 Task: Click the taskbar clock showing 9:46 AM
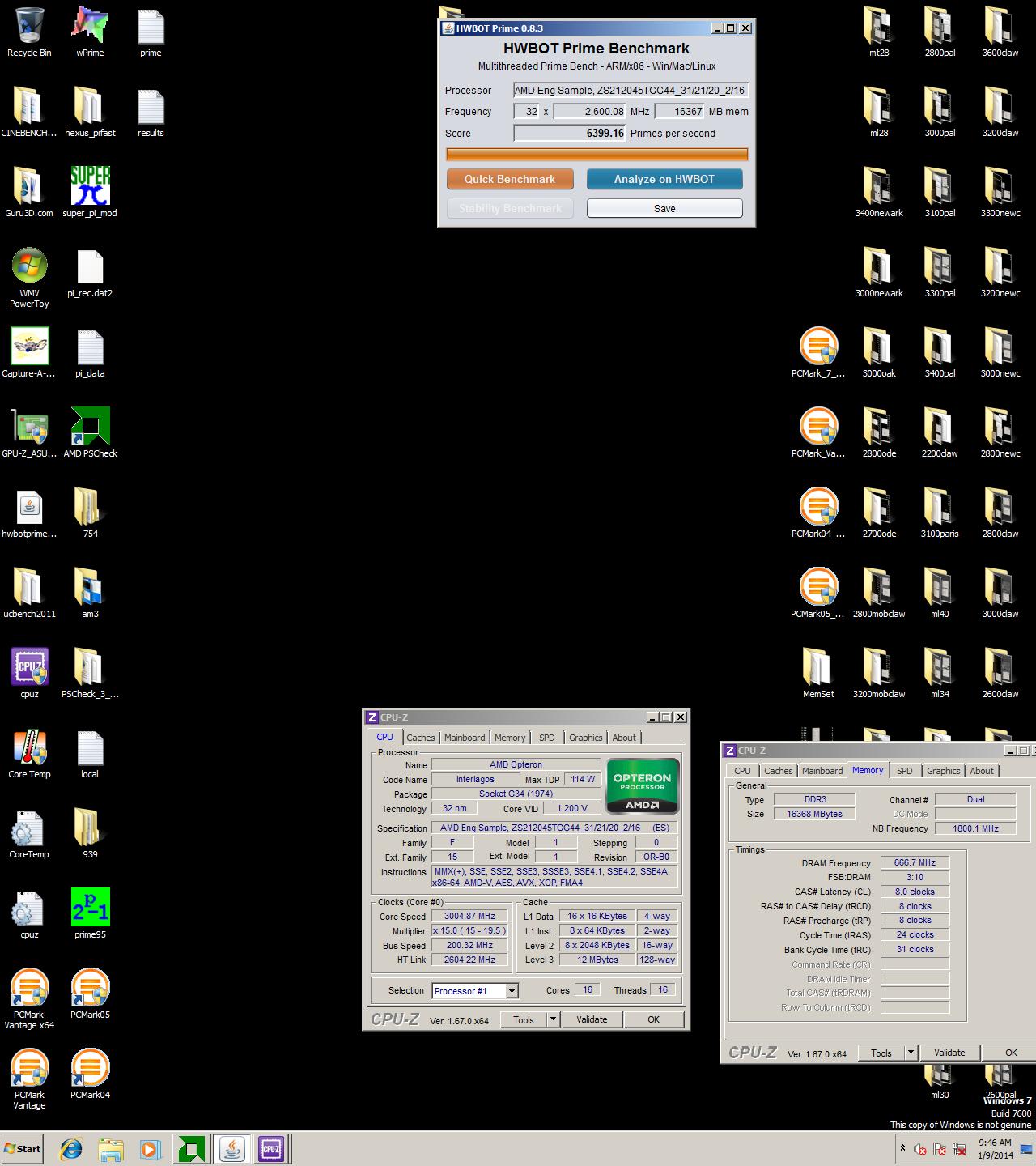point(995,1148)
